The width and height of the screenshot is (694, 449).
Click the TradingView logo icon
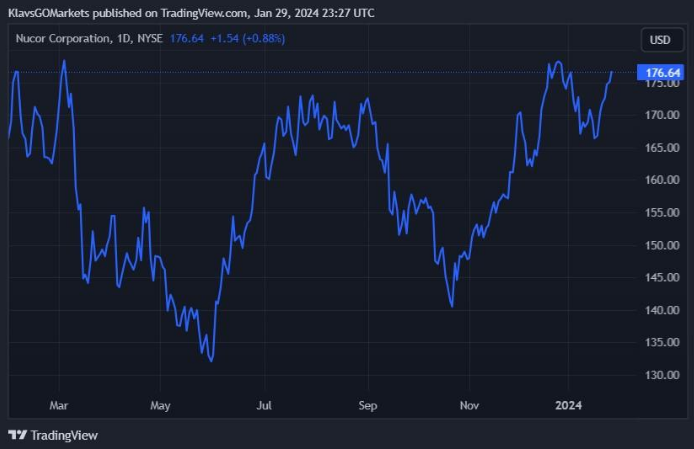tap(18, 435)
